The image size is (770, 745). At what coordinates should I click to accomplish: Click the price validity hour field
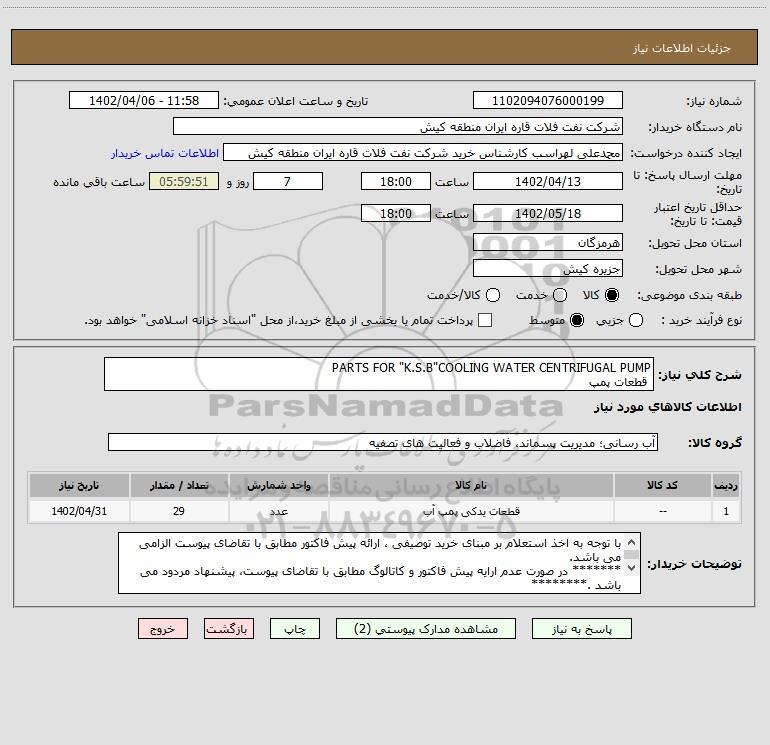(x=396, y=213)
